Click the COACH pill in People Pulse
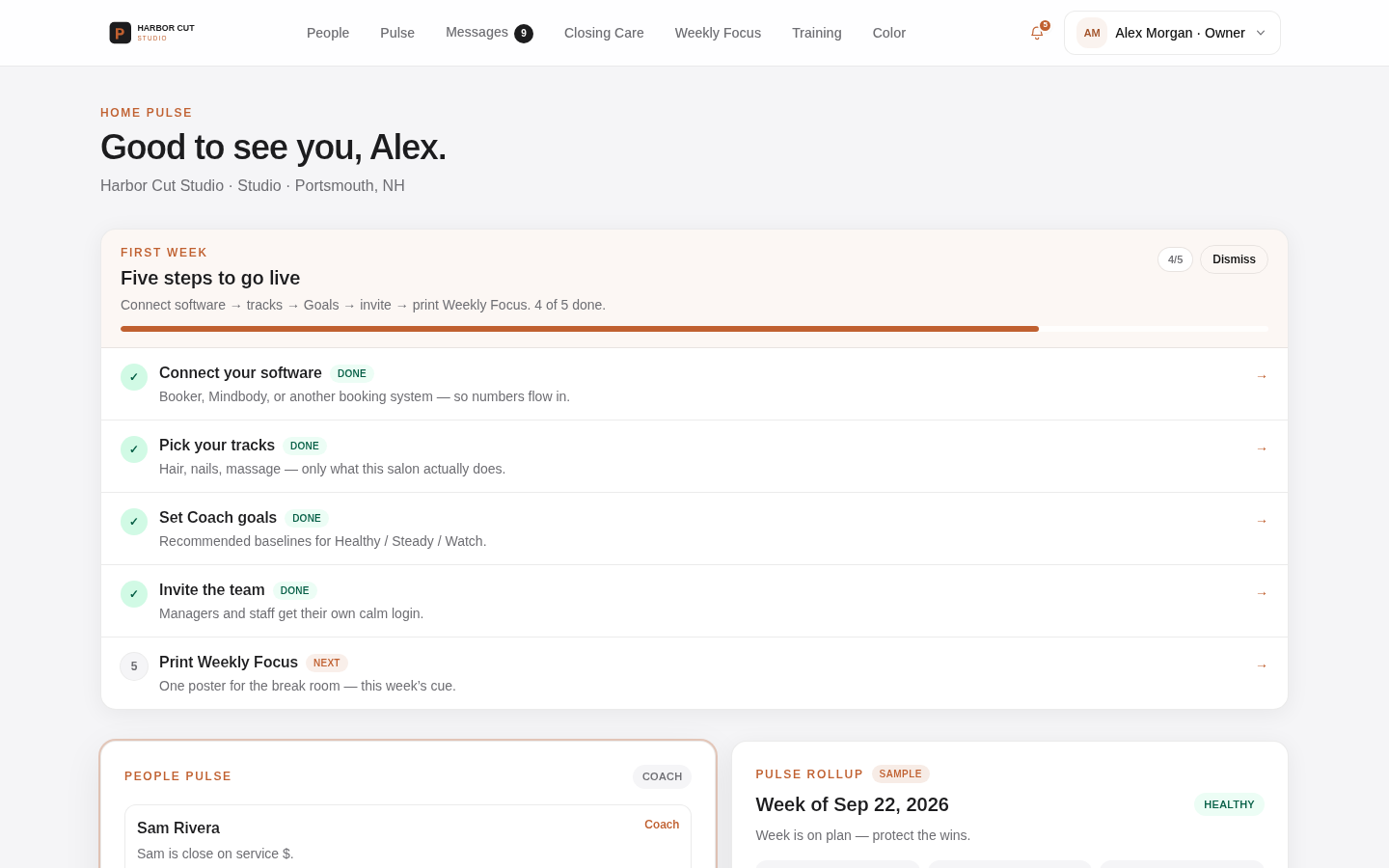1389x868 pixels. [662, 776]
